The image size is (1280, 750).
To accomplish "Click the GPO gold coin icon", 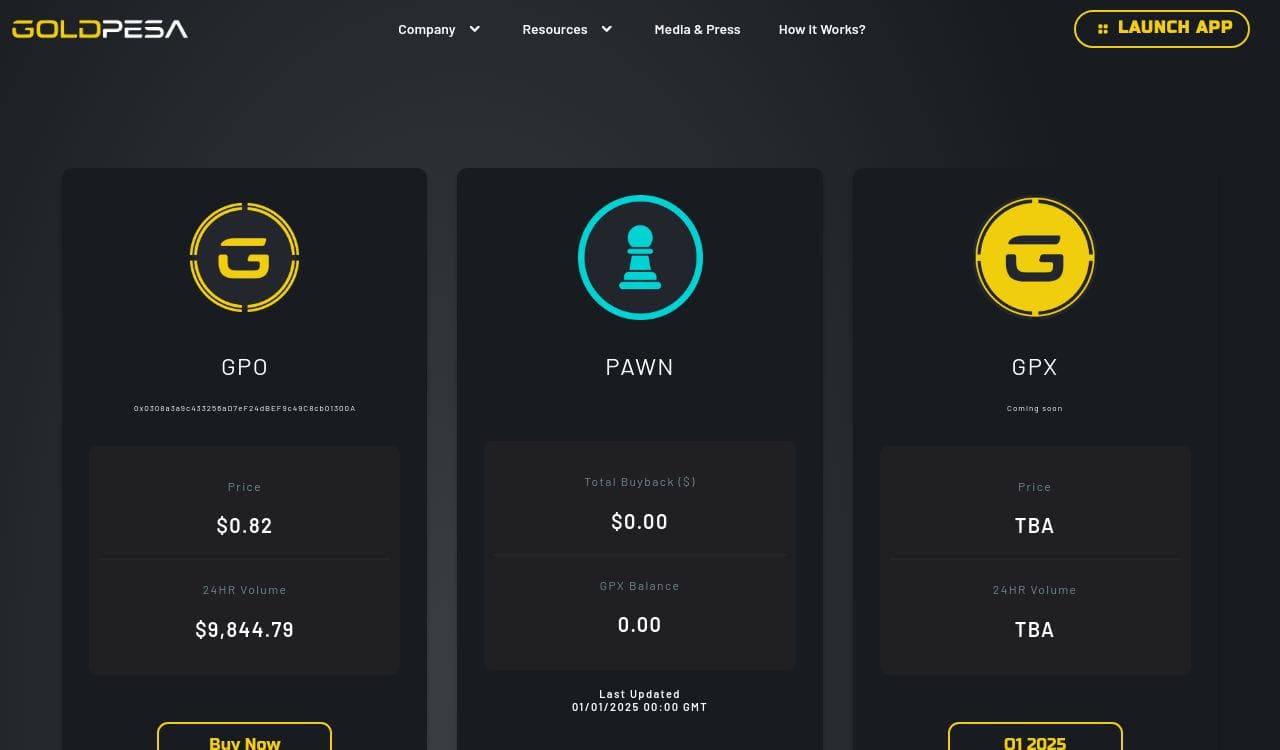I will pyautogui.click(x=244, y=258).
